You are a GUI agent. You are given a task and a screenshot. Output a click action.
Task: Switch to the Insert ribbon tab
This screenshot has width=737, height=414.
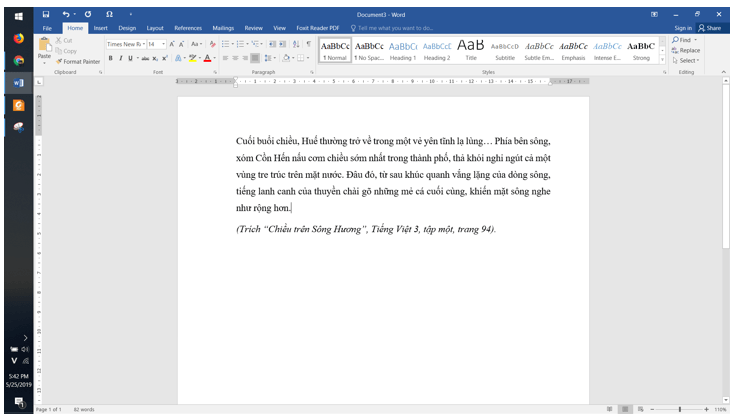(x=100, y=28)
